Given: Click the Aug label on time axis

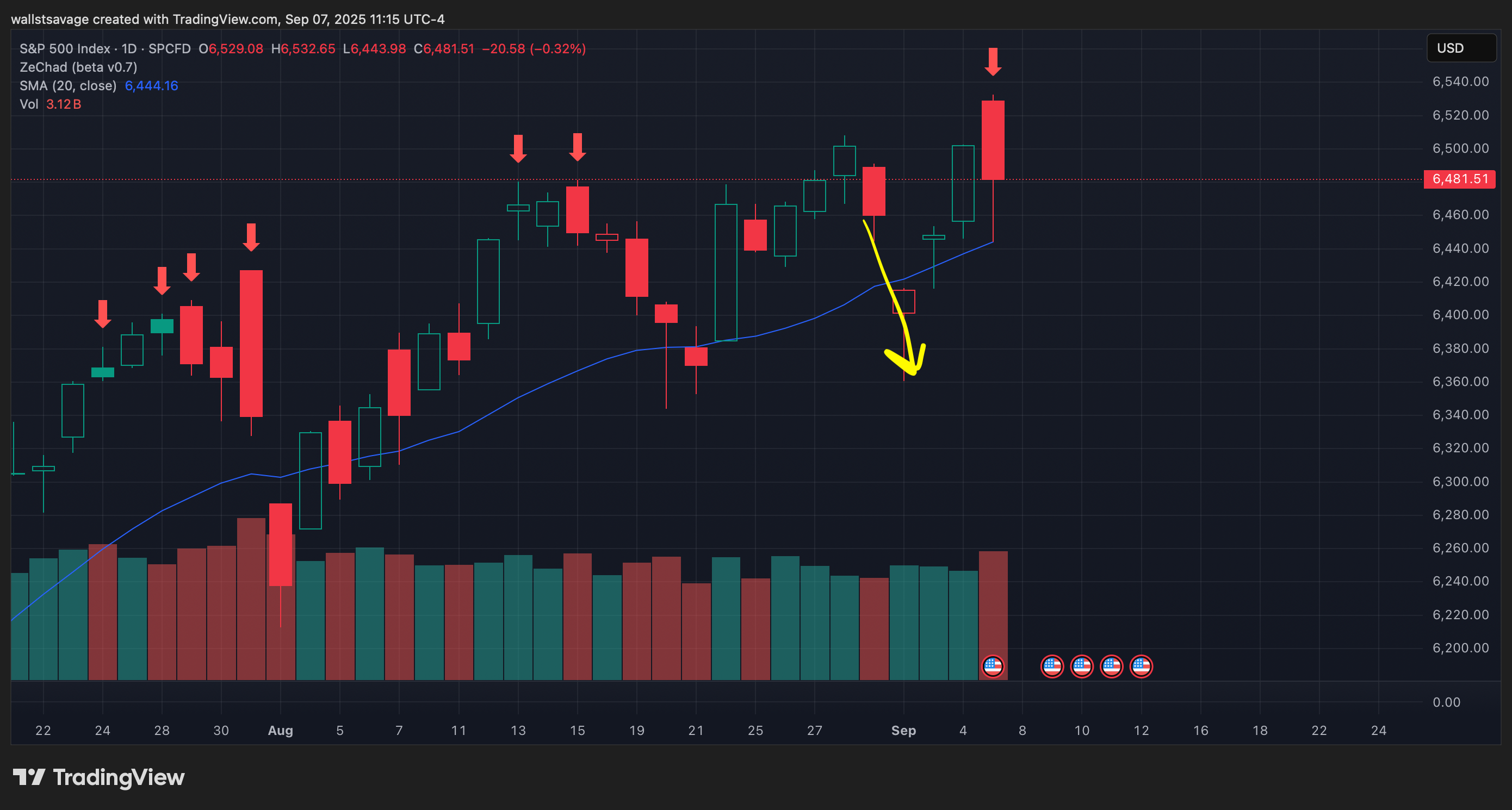Looking at the screenshot, I should click(x=281, y=731).
